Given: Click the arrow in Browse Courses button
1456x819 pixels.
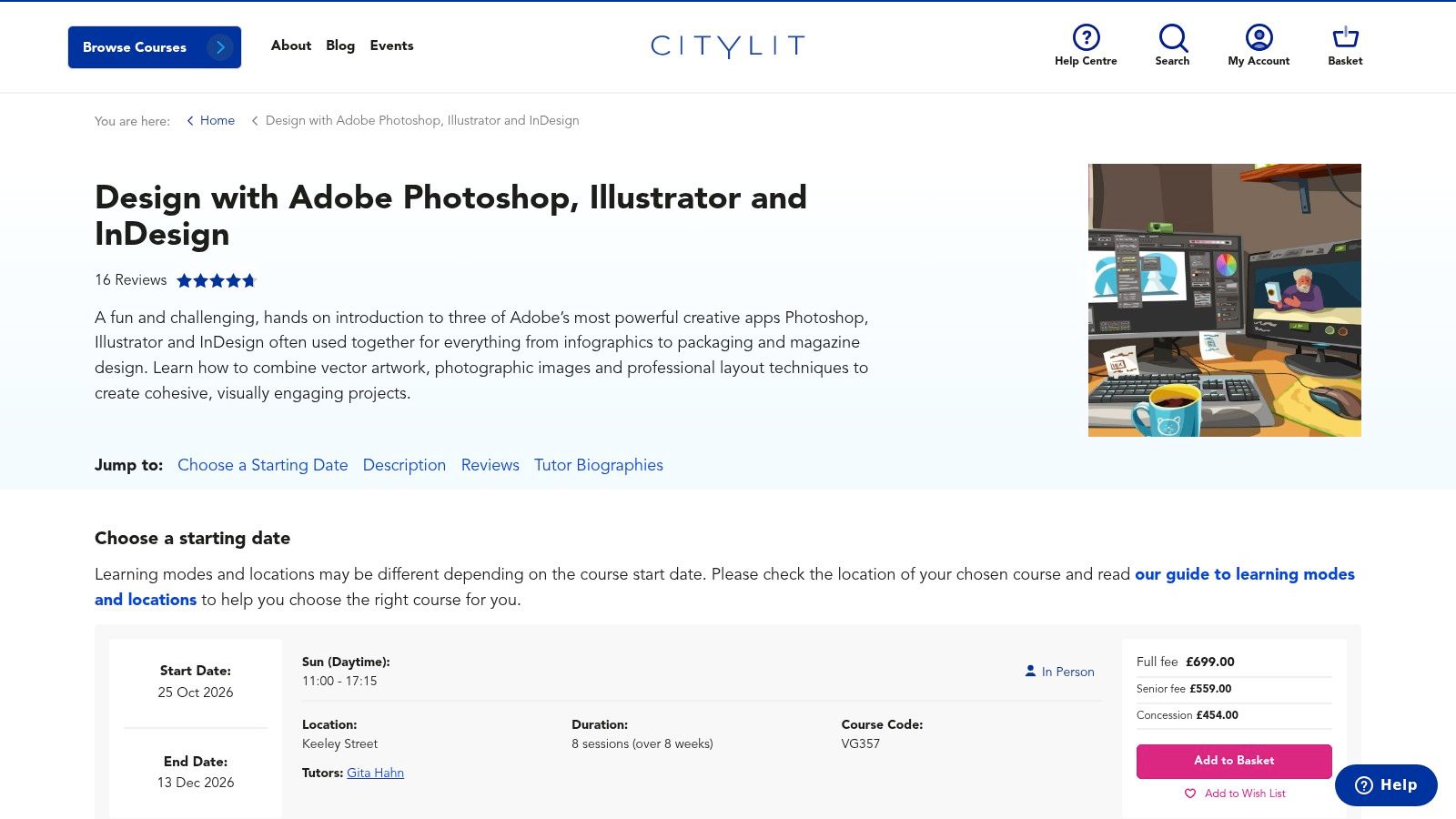Looking at the screenshot, I should coord(220,47).
